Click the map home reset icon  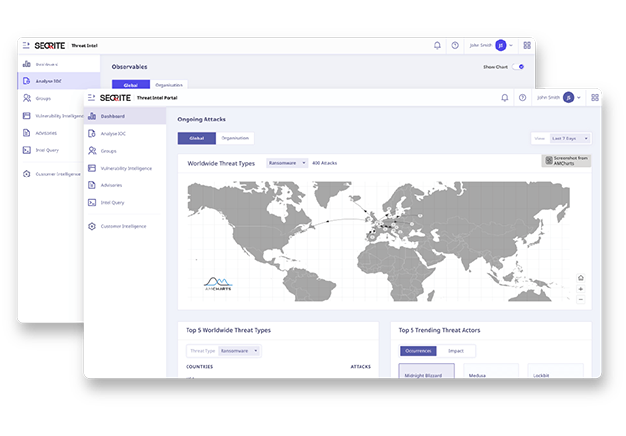click(x=581, y=278)
